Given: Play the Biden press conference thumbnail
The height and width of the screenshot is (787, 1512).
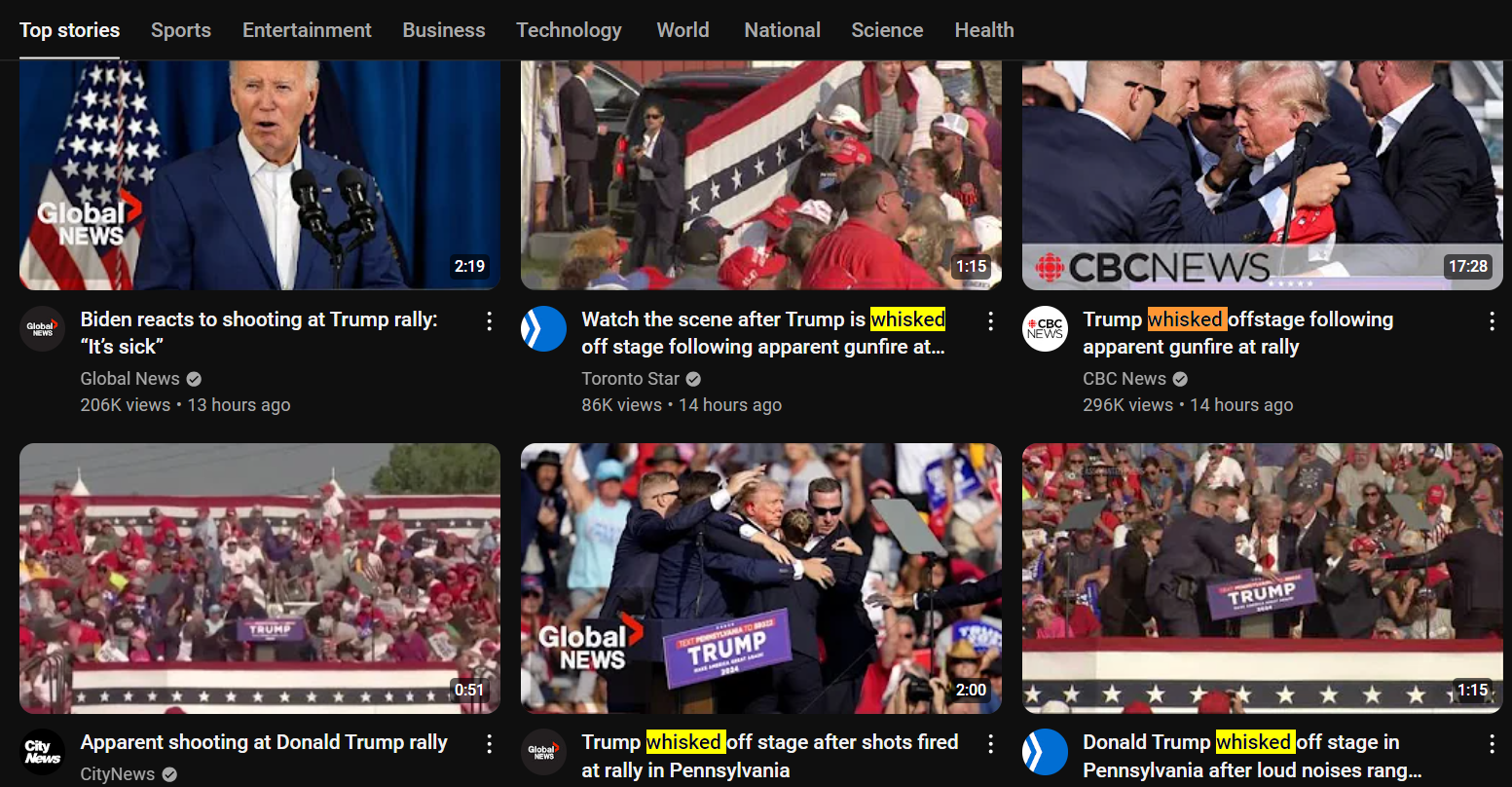Looking at the screenshot, I should pos(260,175).
